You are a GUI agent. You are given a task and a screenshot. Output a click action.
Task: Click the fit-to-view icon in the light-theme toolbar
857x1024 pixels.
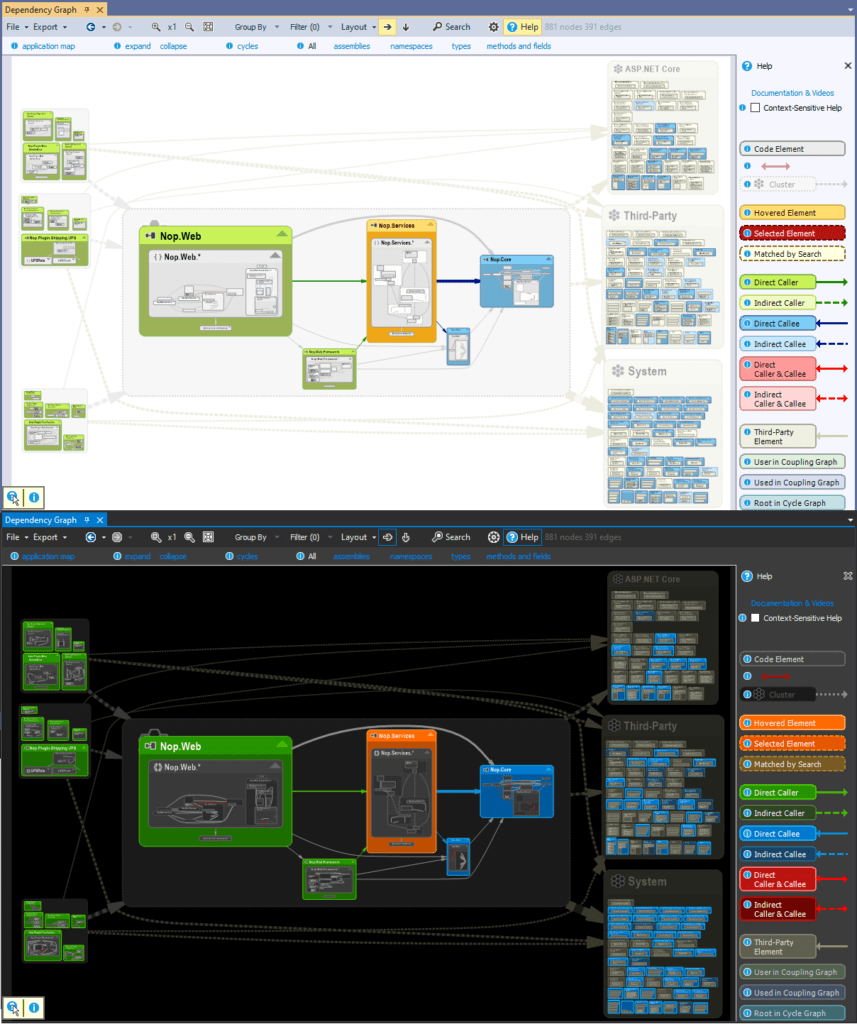tap(208, 27)
